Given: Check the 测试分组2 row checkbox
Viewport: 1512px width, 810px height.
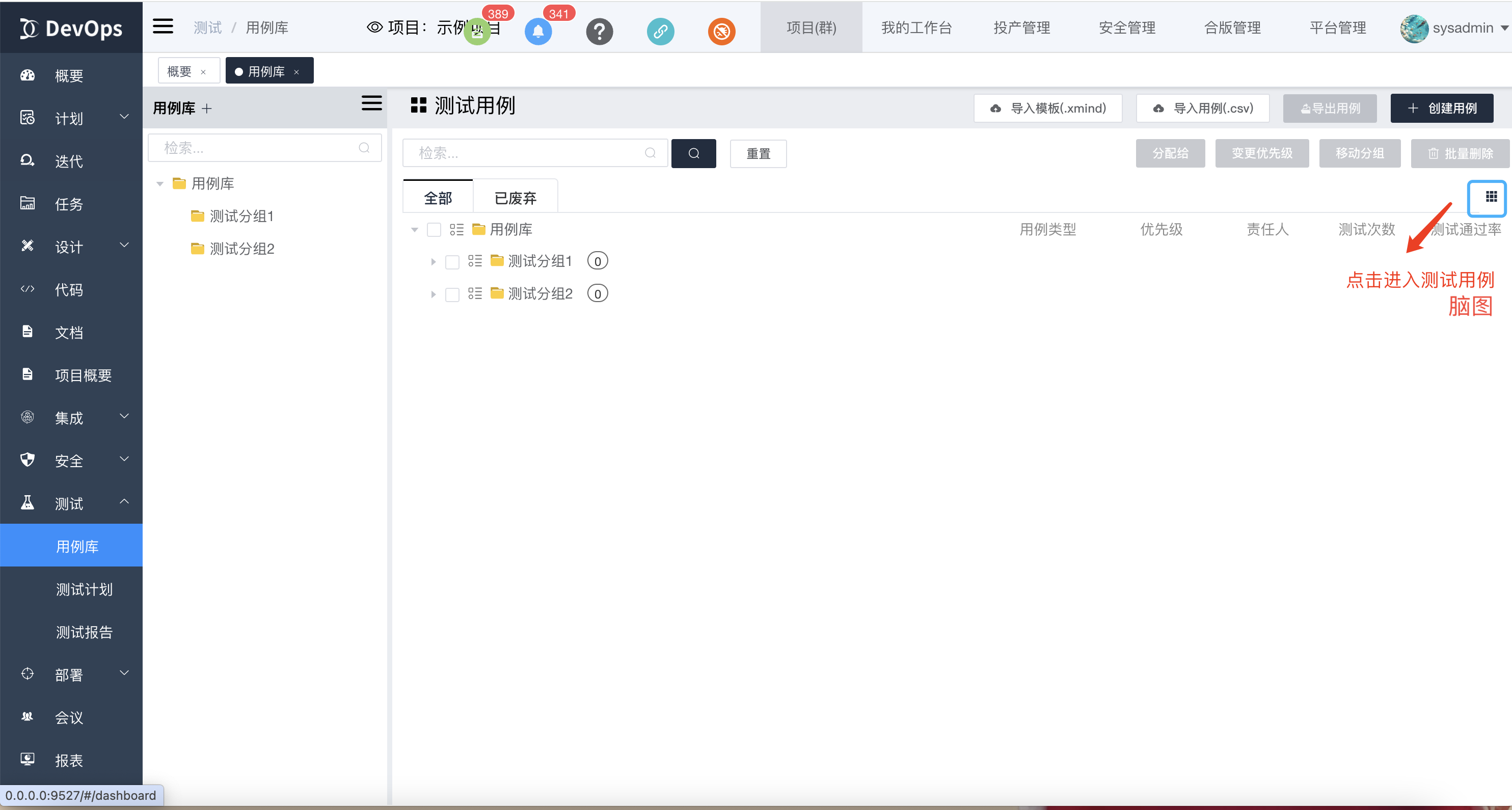Looking at the screenshot, I should [x=452, y=294].
